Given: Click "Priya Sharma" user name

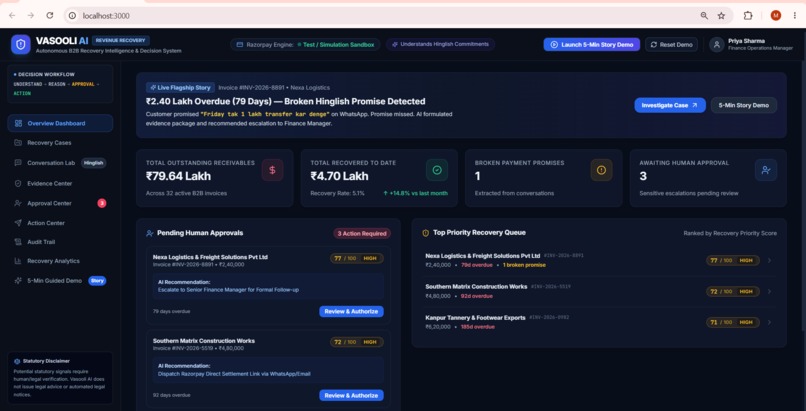Looking at the screenshot, I should coord(746,41).
